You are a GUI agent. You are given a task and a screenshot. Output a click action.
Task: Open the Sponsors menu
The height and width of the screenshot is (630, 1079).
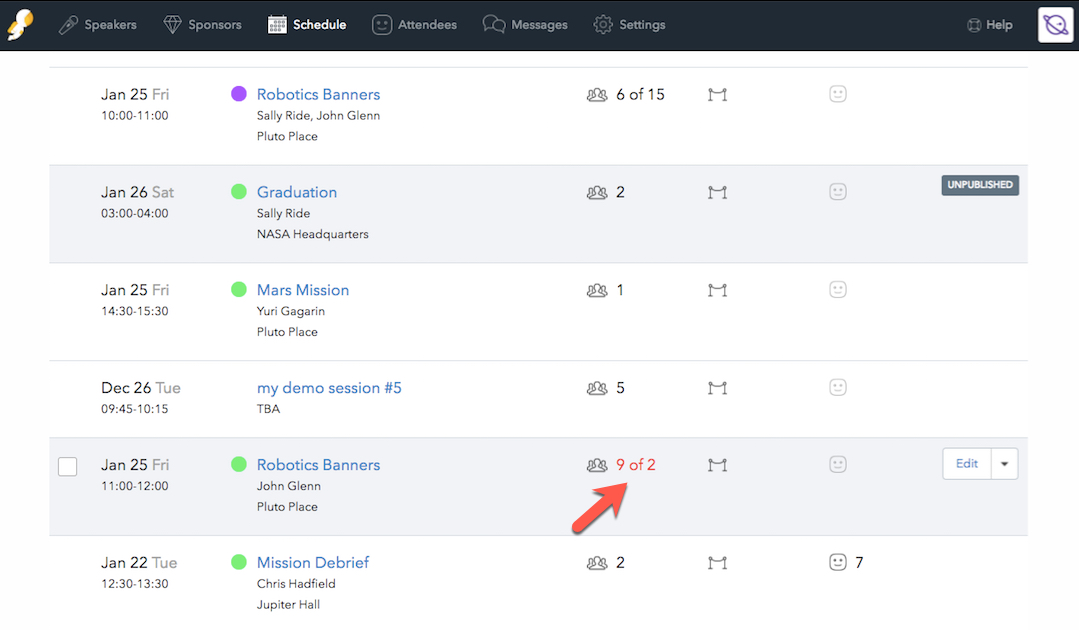pos(202,25)
